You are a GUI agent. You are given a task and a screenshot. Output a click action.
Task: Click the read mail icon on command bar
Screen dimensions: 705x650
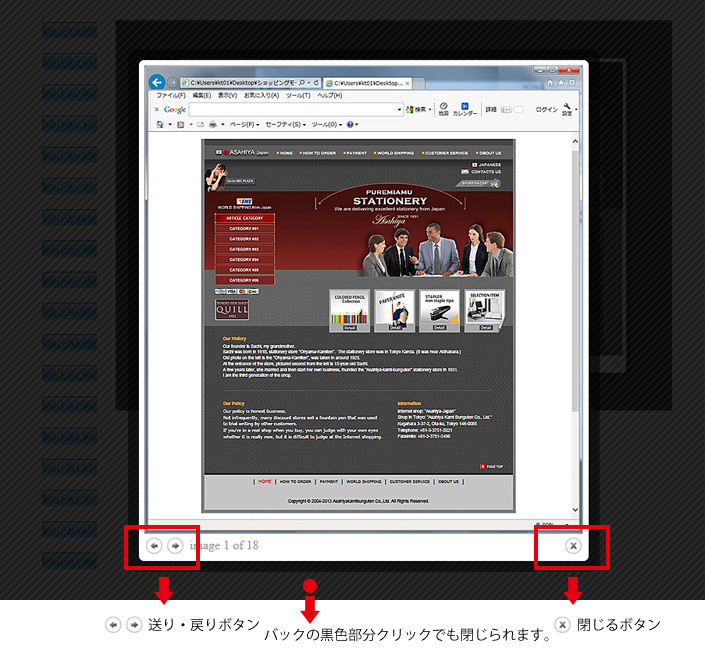tap(201, 125)
